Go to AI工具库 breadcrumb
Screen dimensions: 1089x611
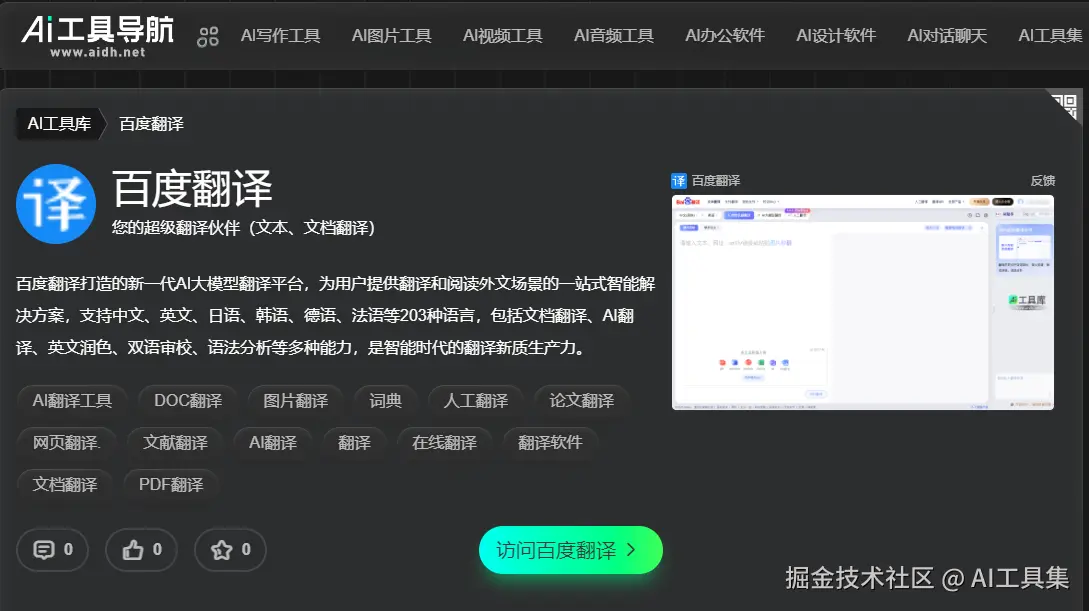click(60, 124)
